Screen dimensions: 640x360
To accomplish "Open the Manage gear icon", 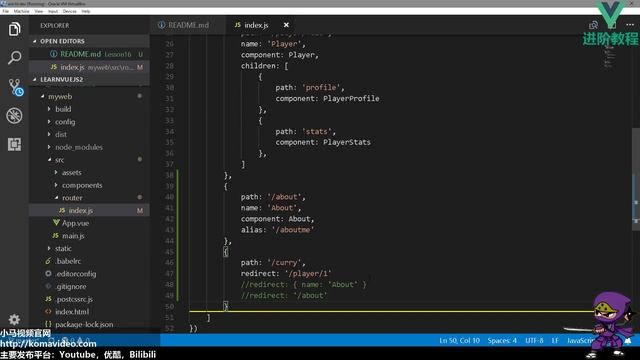I will [x=14, y=320].
